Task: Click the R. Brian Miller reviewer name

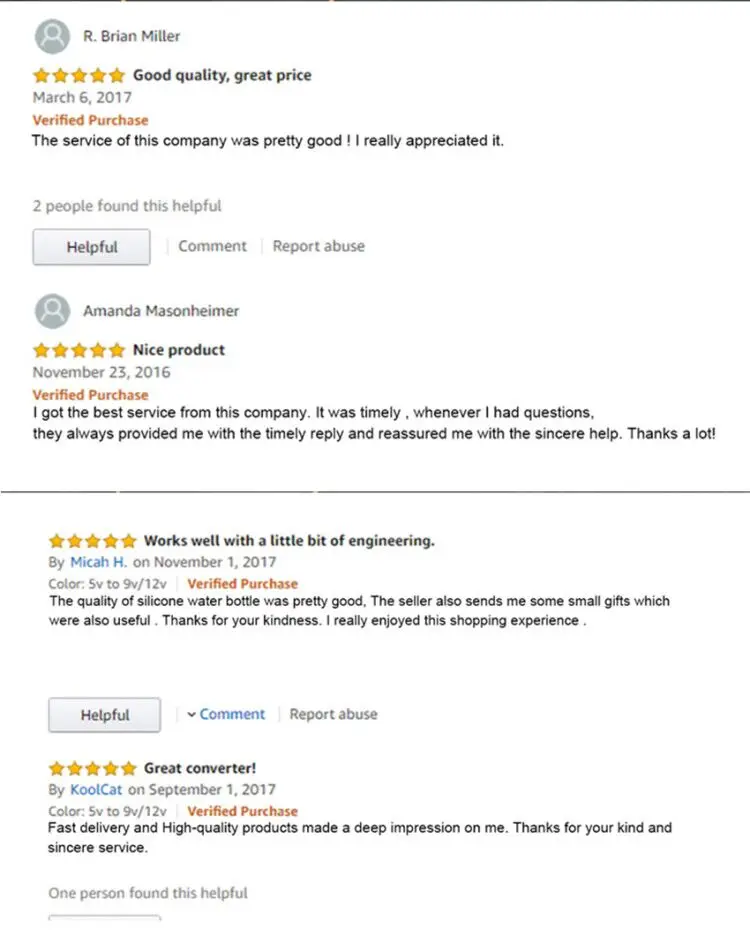Action: tap(132, 36)
